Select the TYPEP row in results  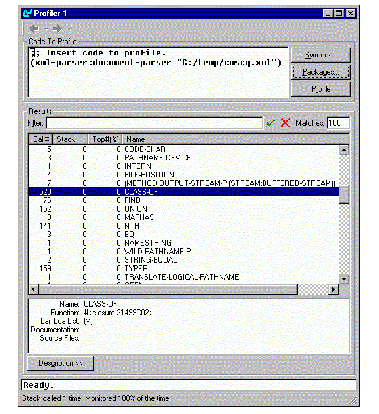[x=184, y=268]
